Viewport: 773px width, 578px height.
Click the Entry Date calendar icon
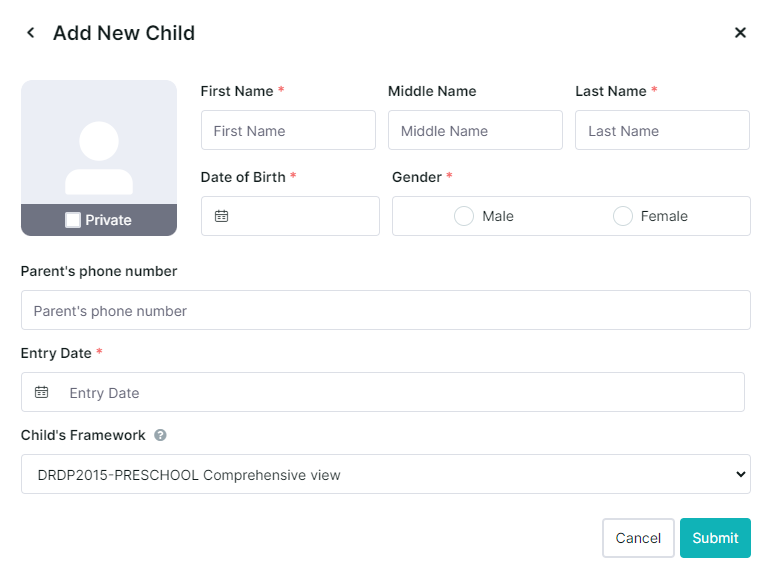coord(41,392)
